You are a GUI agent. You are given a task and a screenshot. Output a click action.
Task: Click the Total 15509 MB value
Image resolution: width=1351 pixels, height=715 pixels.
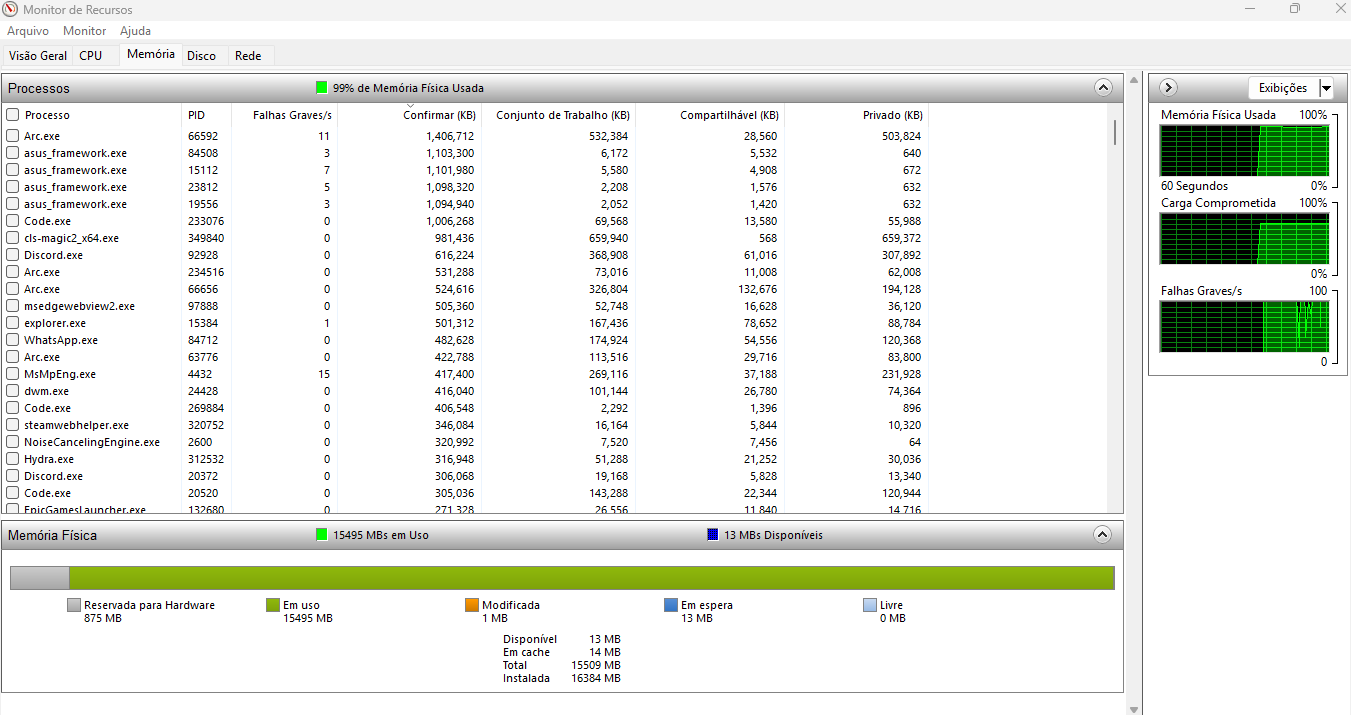pyautogui.click(x=595, y=665)
